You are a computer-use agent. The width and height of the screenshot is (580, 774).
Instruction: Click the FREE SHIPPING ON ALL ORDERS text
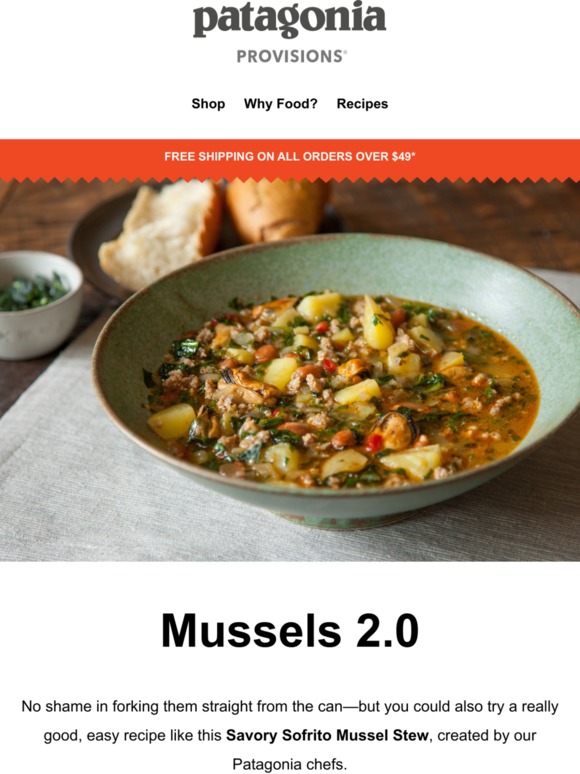point(256,156)
